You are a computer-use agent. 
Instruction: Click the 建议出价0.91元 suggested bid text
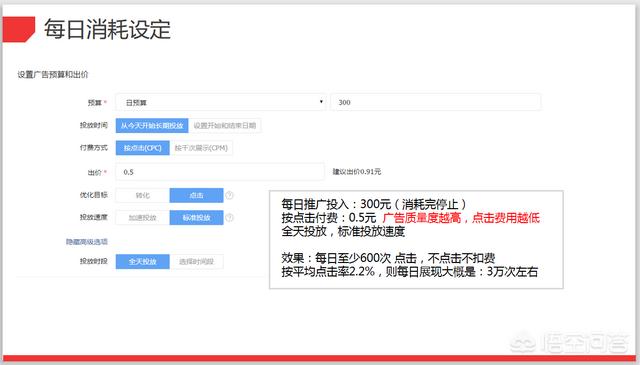[x=357, y=171]
